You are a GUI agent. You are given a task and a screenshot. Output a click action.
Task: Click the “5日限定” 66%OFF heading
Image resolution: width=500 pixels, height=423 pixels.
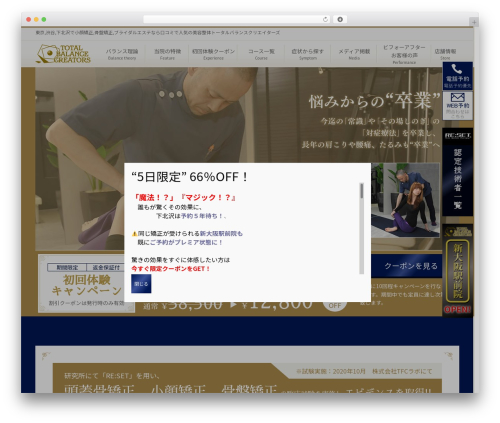click(x=190, y=177)
